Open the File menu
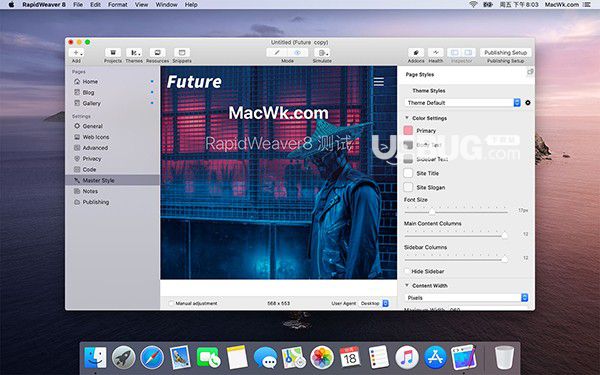600x375 pixels. pyautogui.click(x=78, y=5)
